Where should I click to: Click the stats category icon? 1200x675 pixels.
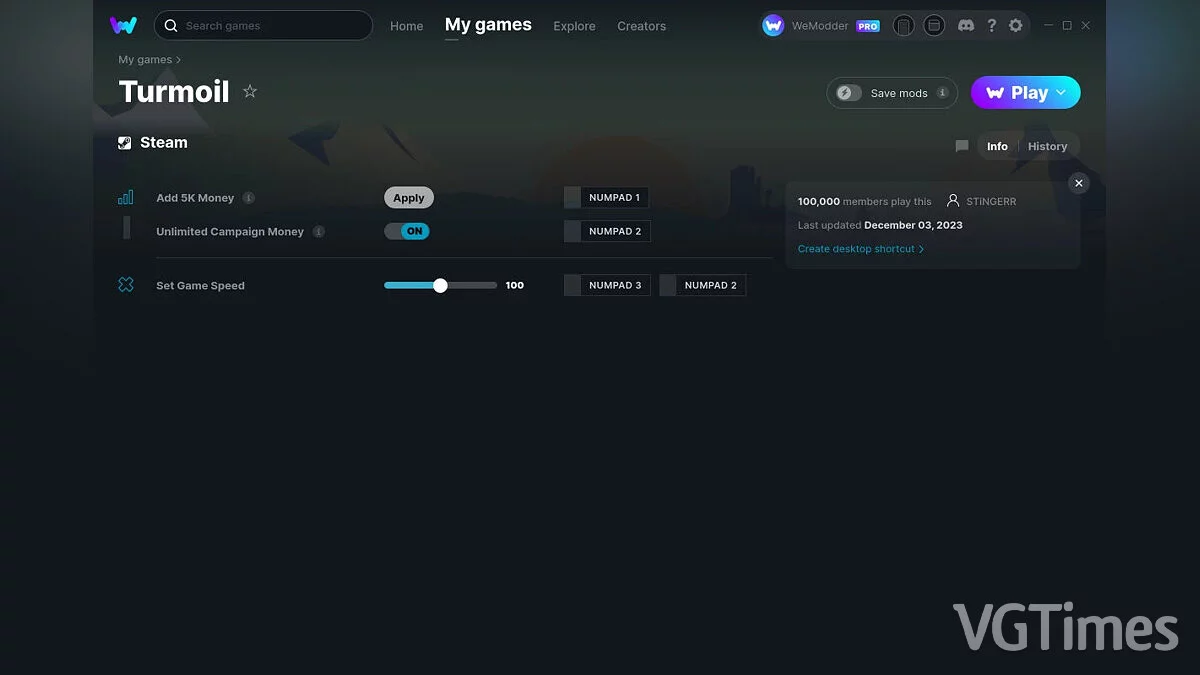[125, 198]
